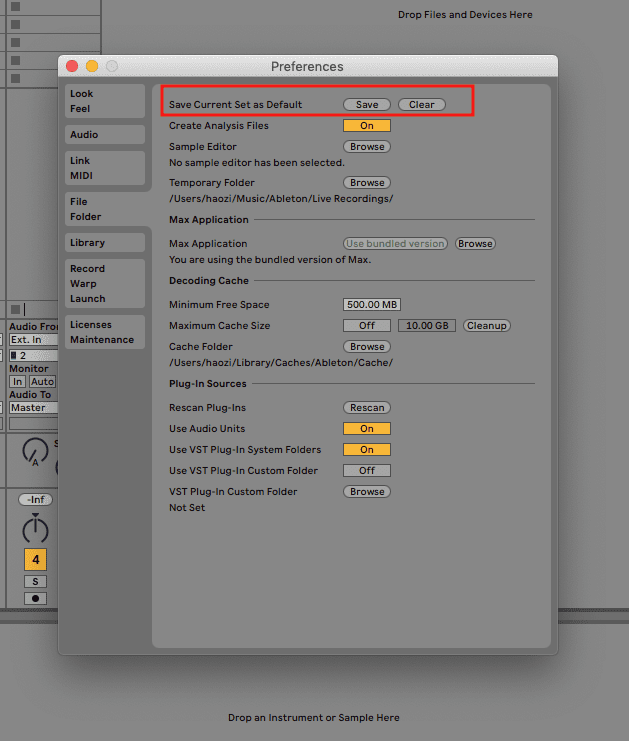The height and width of the screenshot is (741, 629).
Task: Open the Licenses Maintenance tab
Action: pos(104,332)
